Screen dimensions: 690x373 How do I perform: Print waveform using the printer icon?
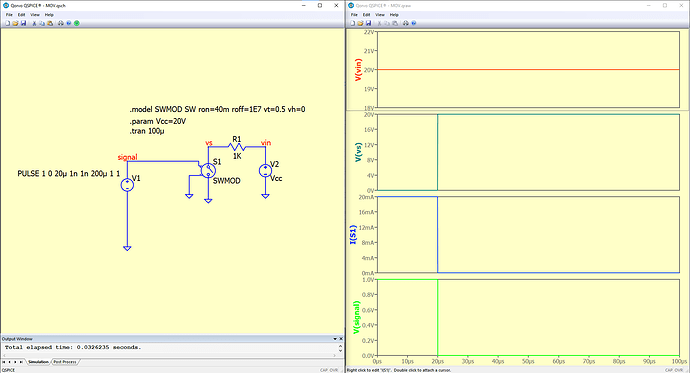click(x=405, y=23)
